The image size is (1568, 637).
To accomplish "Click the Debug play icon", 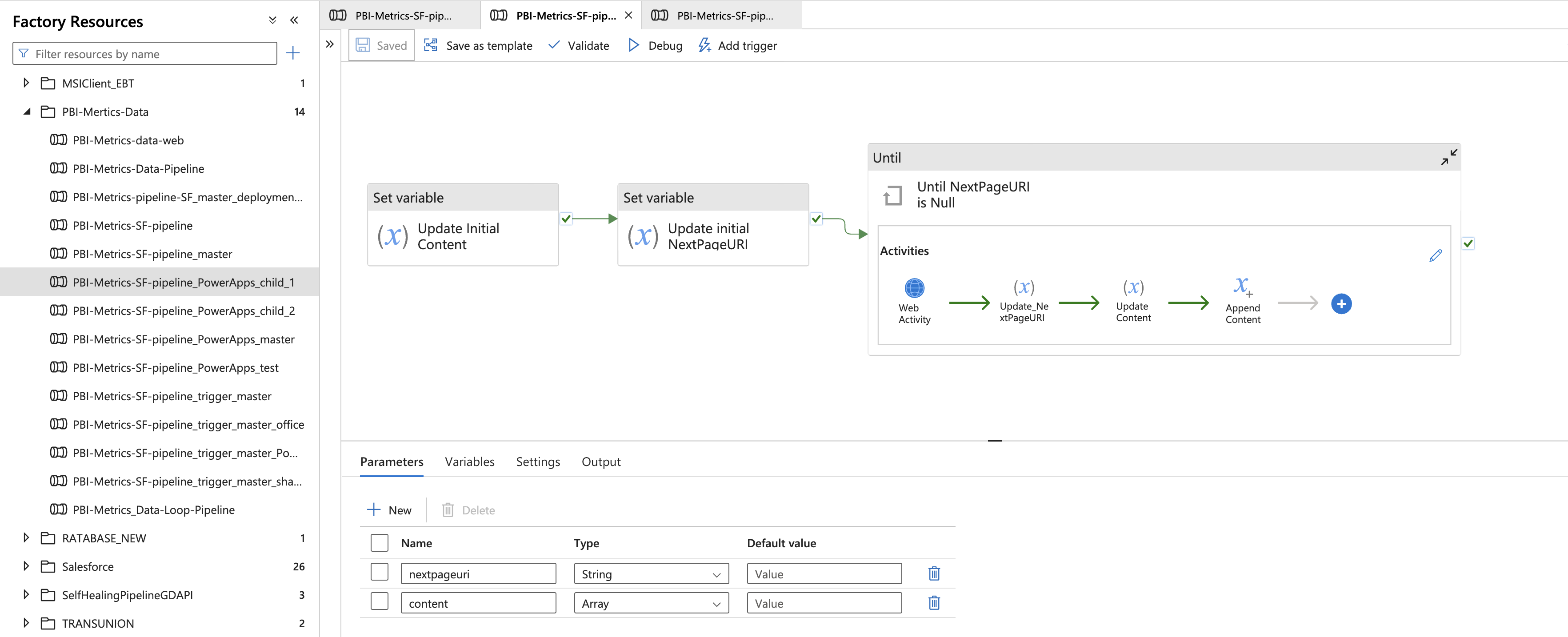I will tap(633, 45).
